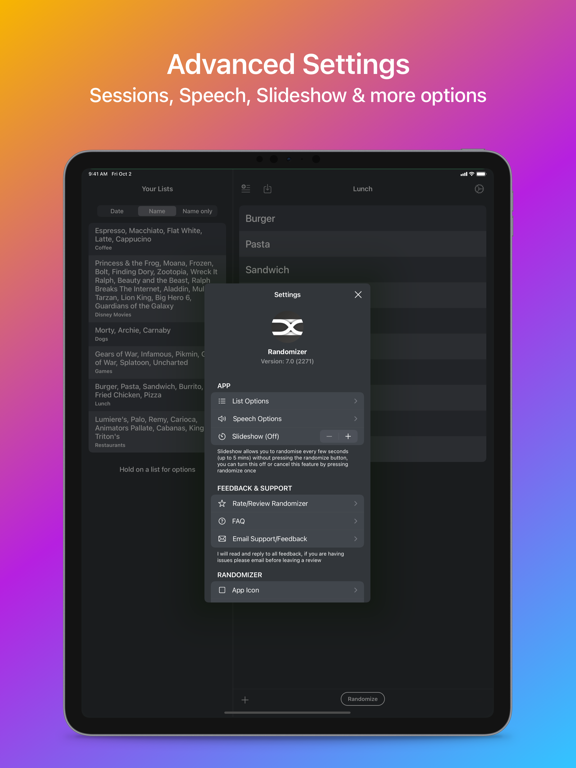This screenshot has height=768, width=576.
Task: Click the share/export icon in toolbar
Action: [267, 189]
